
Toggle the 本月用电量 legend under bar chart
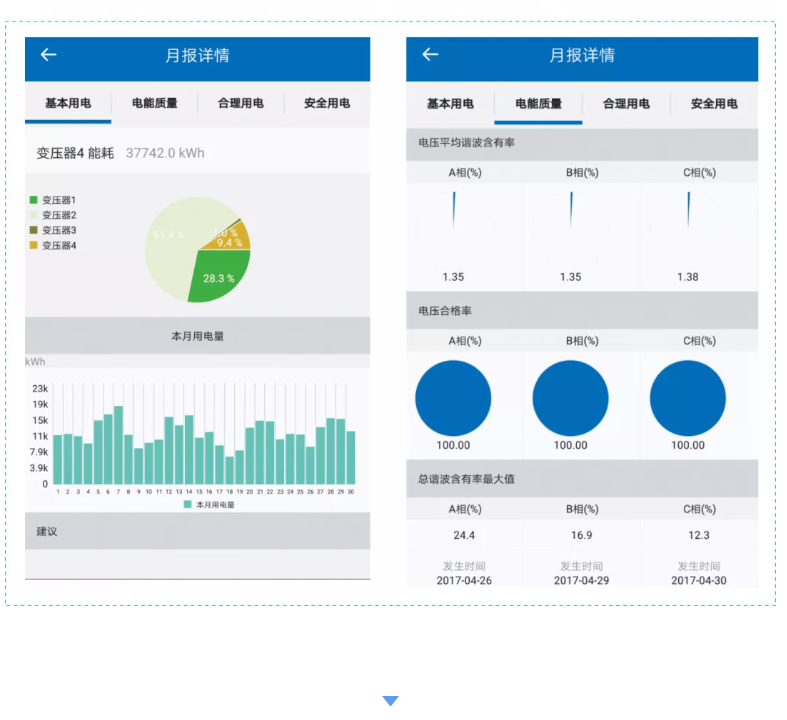click(x=209, y=505)
